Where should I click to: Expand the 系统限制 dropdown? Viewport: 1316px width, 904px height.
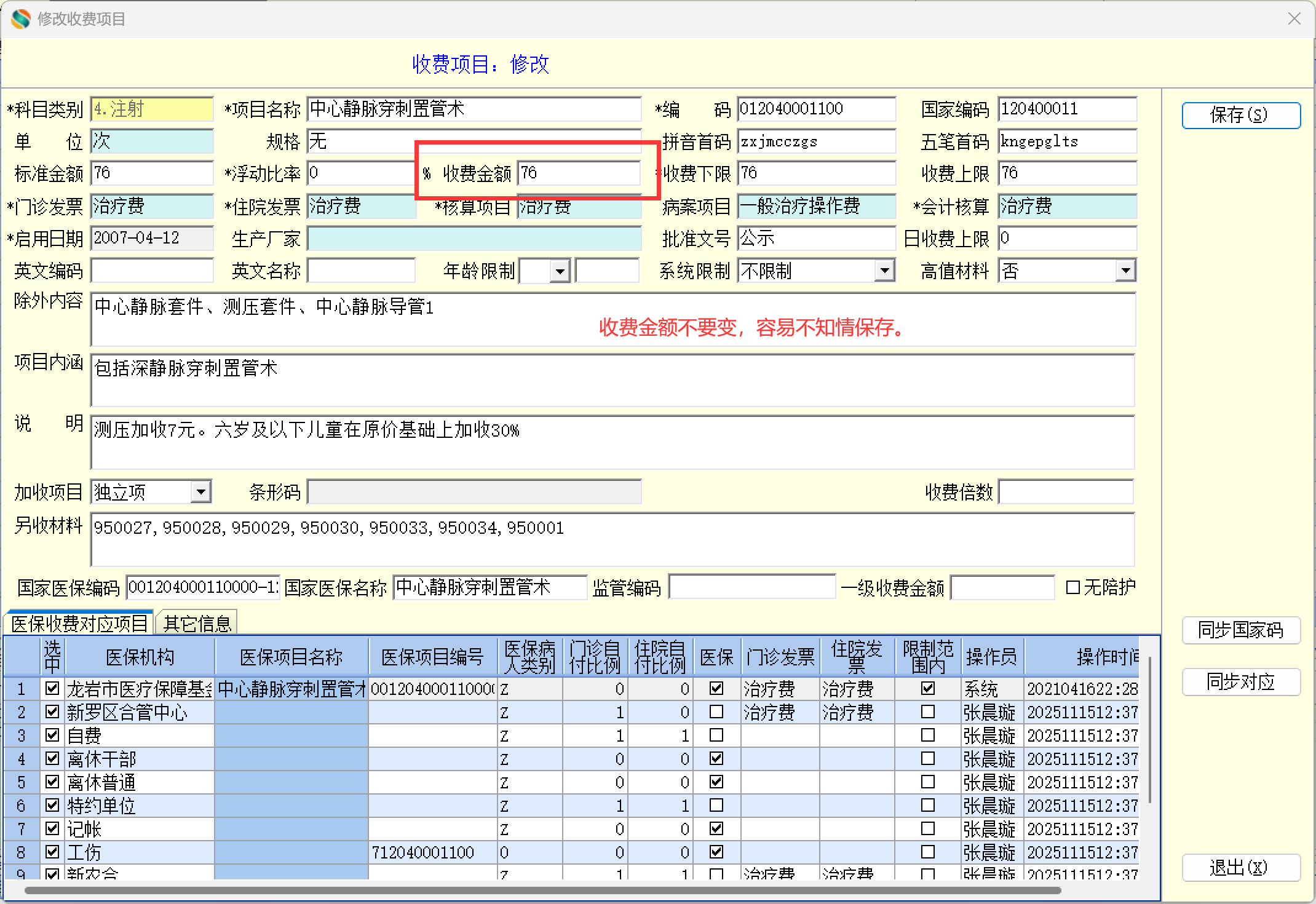884,271
